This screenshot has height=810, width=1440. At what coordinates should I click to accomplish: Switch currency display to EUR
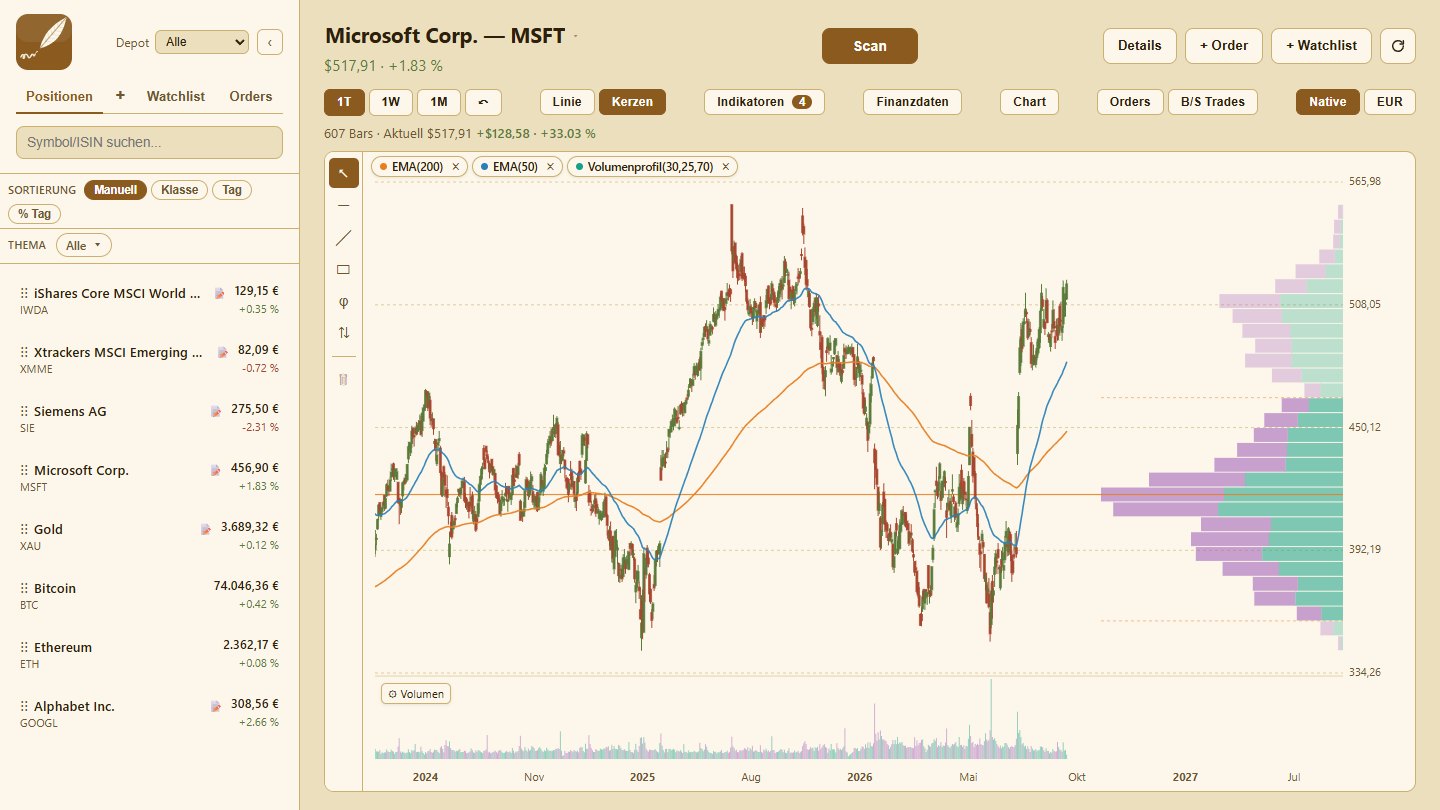1390,102
